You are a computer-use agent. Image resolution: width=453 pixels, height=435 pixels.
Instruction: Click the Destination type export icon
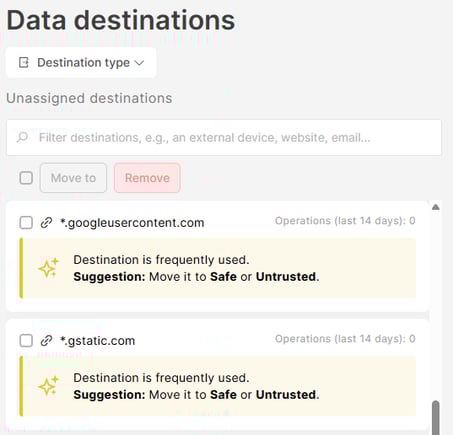24,62
